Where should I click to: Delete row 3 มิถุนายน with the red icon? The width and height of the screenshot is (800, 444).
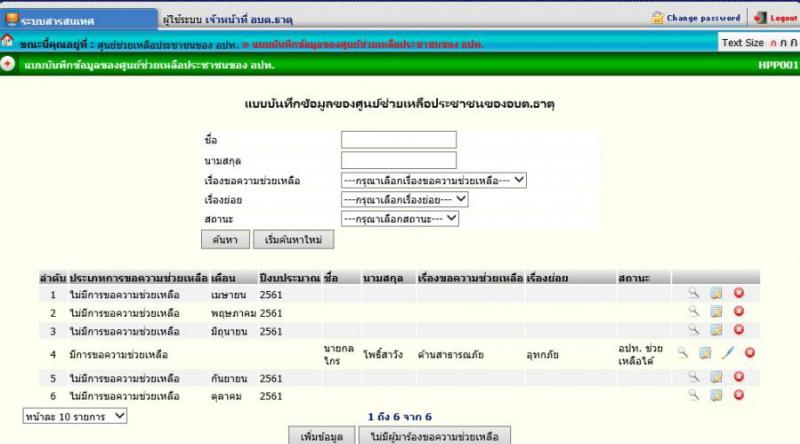(x=739, y=330)
